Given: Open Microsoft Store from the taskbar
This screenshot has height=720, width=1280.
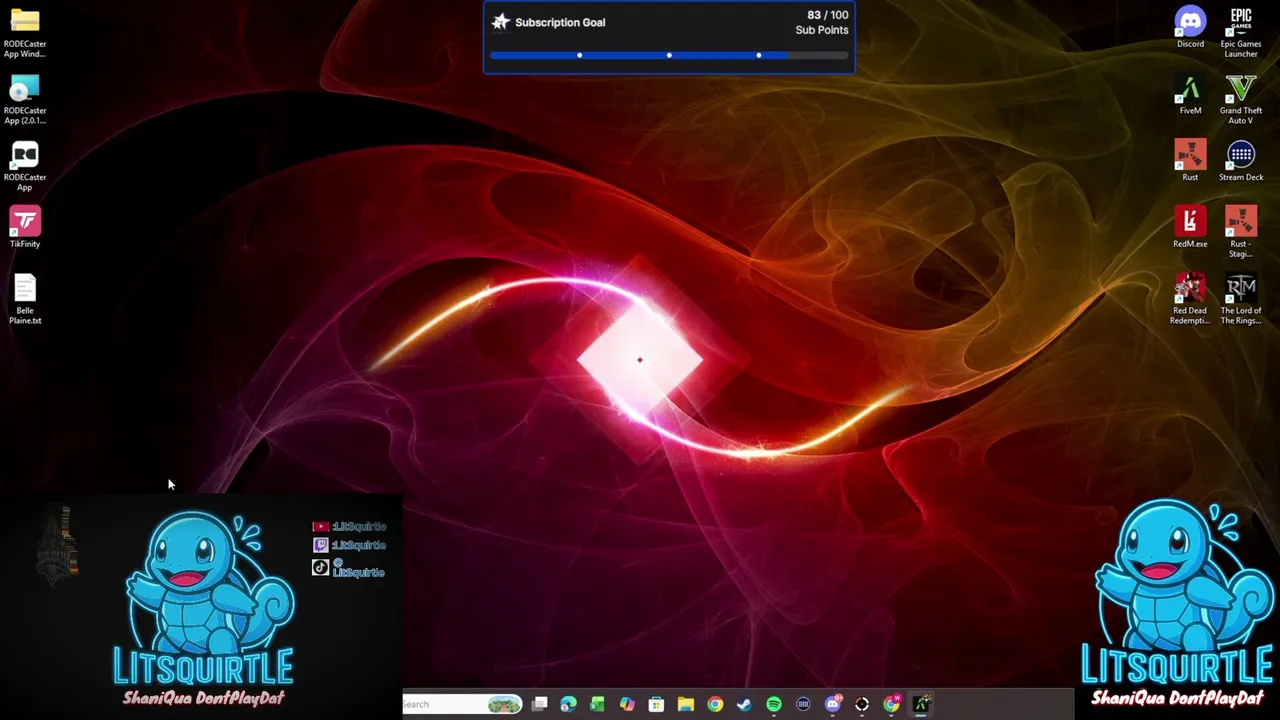Looking at the screenshot, I should [x=656, y=704].
